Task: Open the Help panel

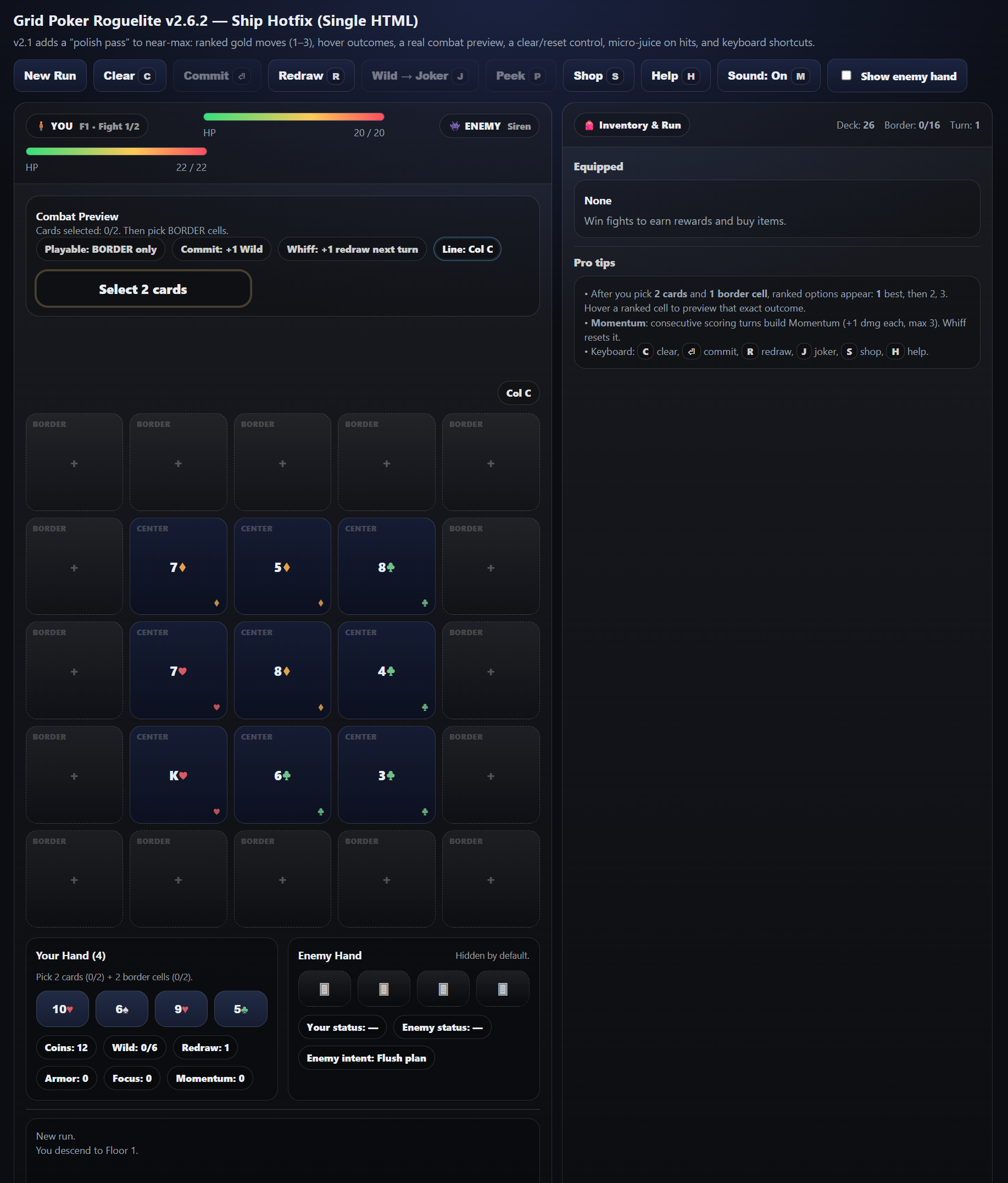Action: (675, 76)
